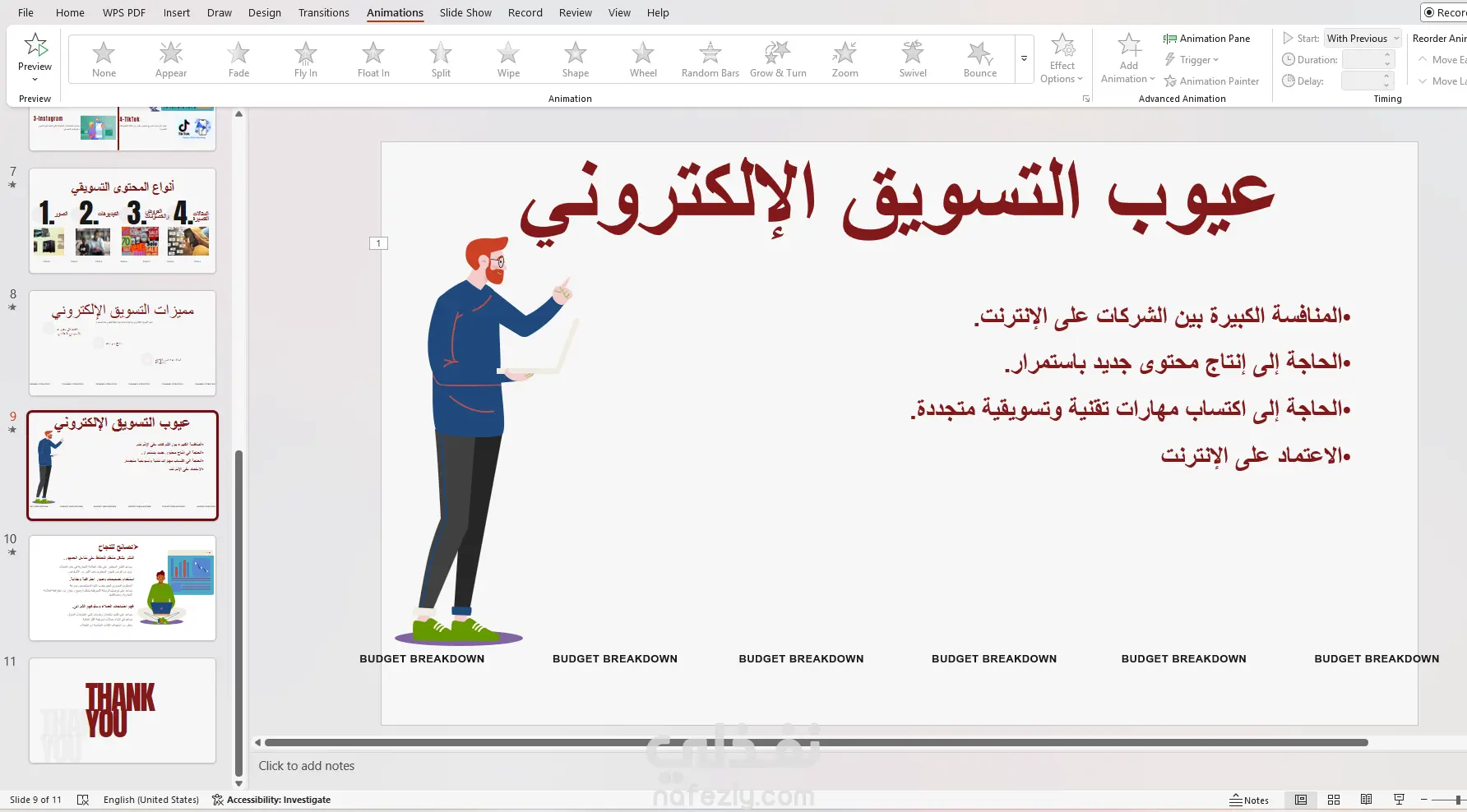Toggle Notes pane in status bar

coord(1249,800)
